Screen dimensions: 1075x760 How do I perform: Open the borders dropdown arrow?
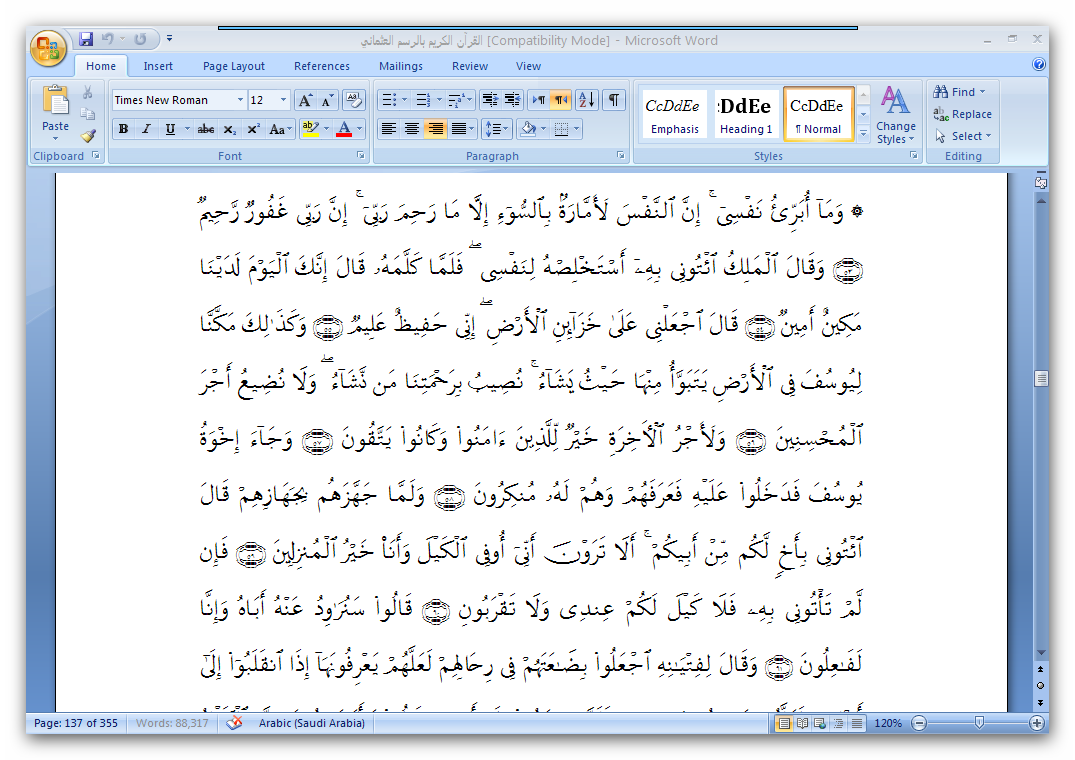tap(577, 129)
